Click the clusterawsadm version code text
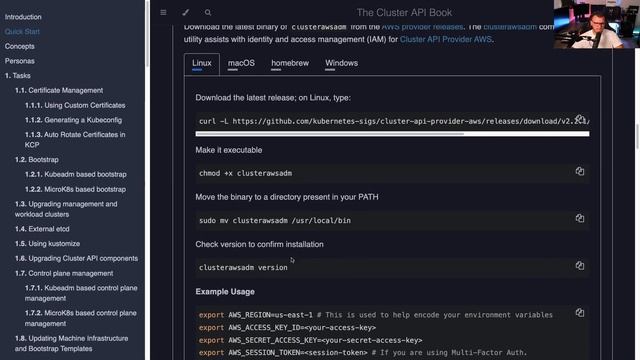640x360 pixels. 243,268
